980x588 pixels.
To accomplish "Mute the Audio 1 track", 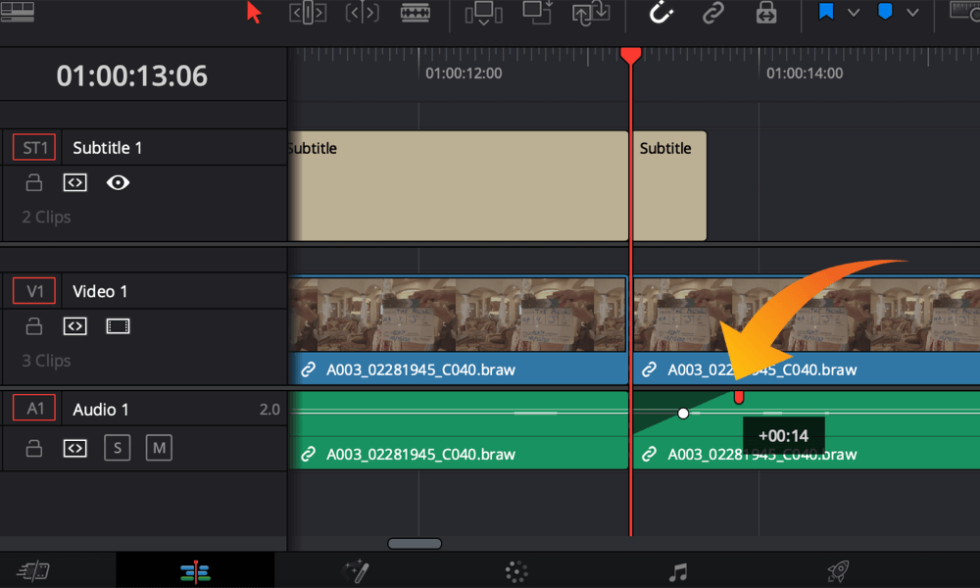I will (158, 448).
